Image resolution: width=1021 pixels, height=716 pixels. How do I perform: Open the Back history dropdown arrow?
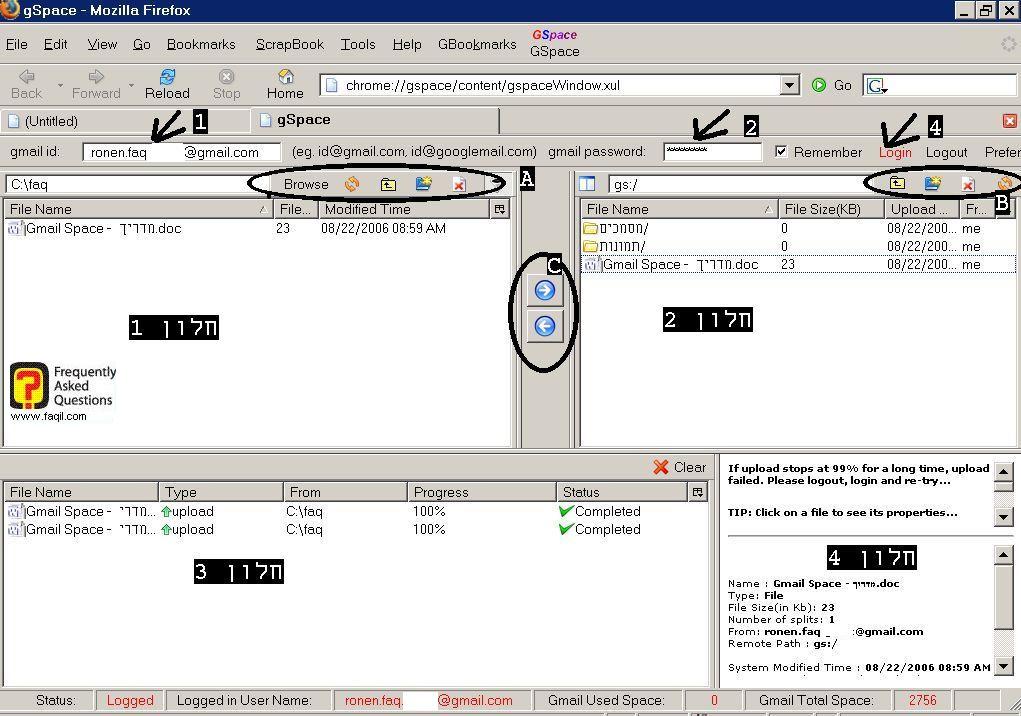tap(60, 85)
